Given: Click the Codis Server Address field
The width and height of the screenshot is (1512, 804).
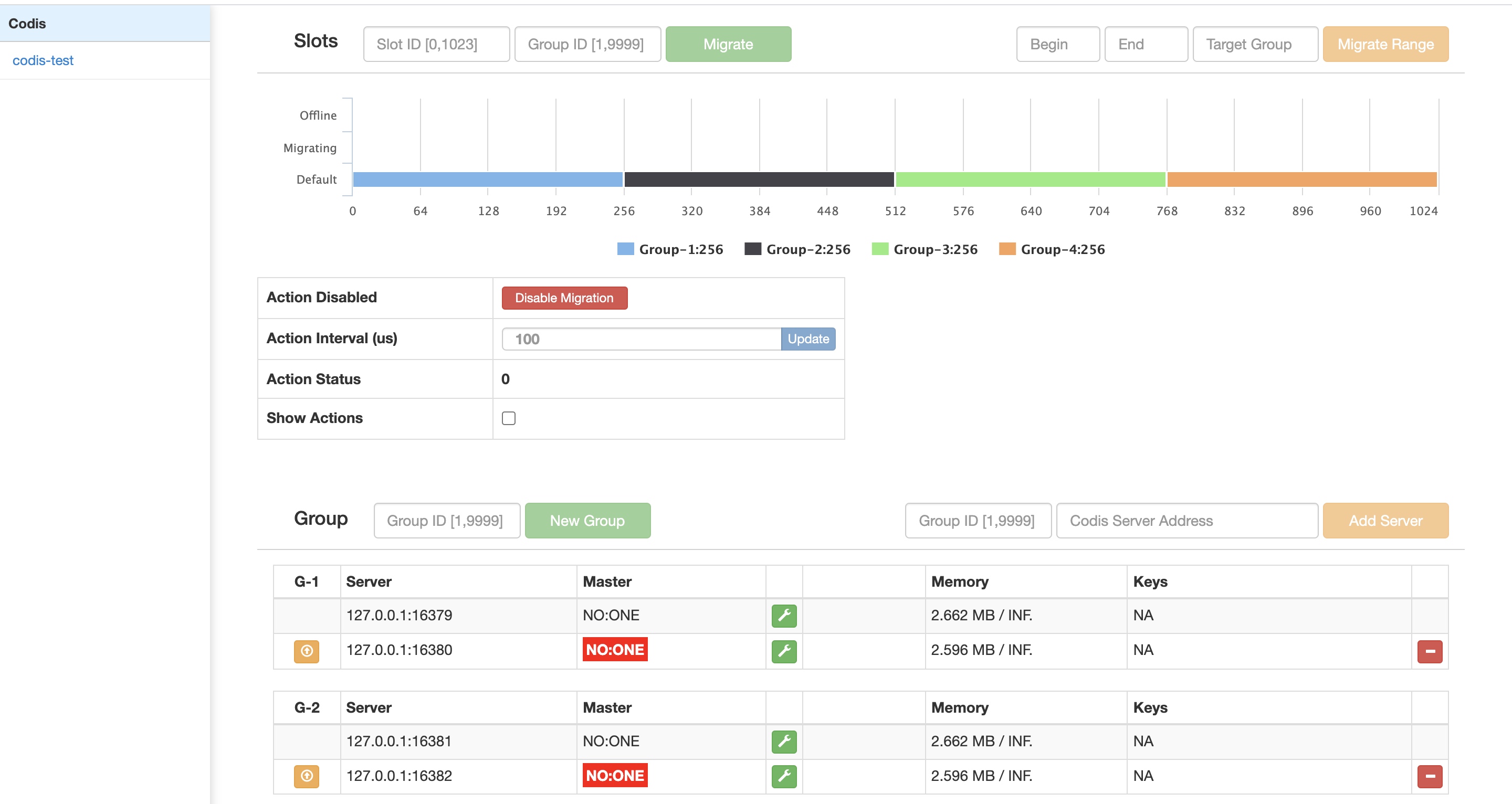Looking at the screenshot, I should click(1186, 521).
